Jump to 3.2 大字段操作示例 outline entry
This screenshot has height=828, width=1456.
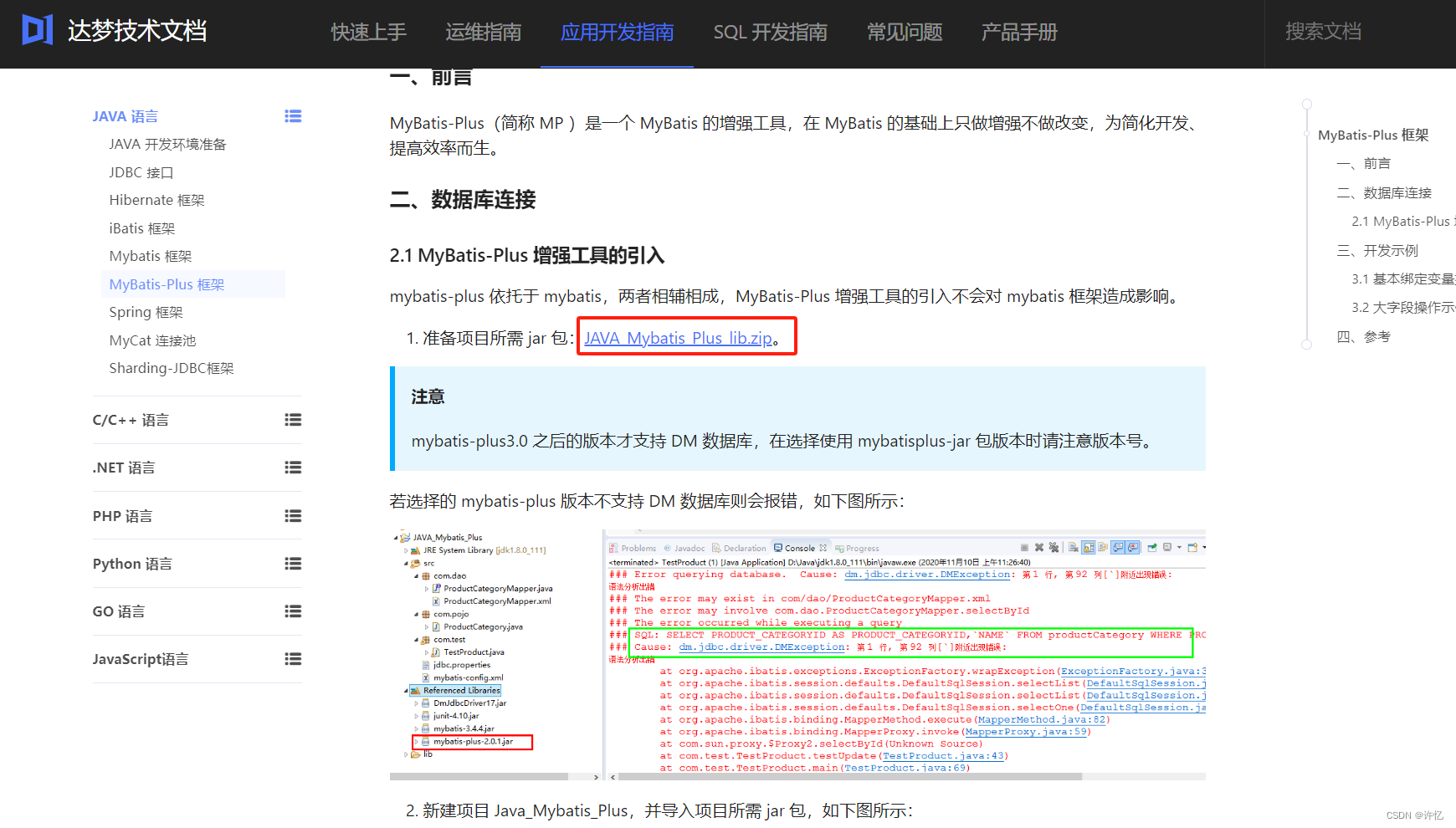1403,307
